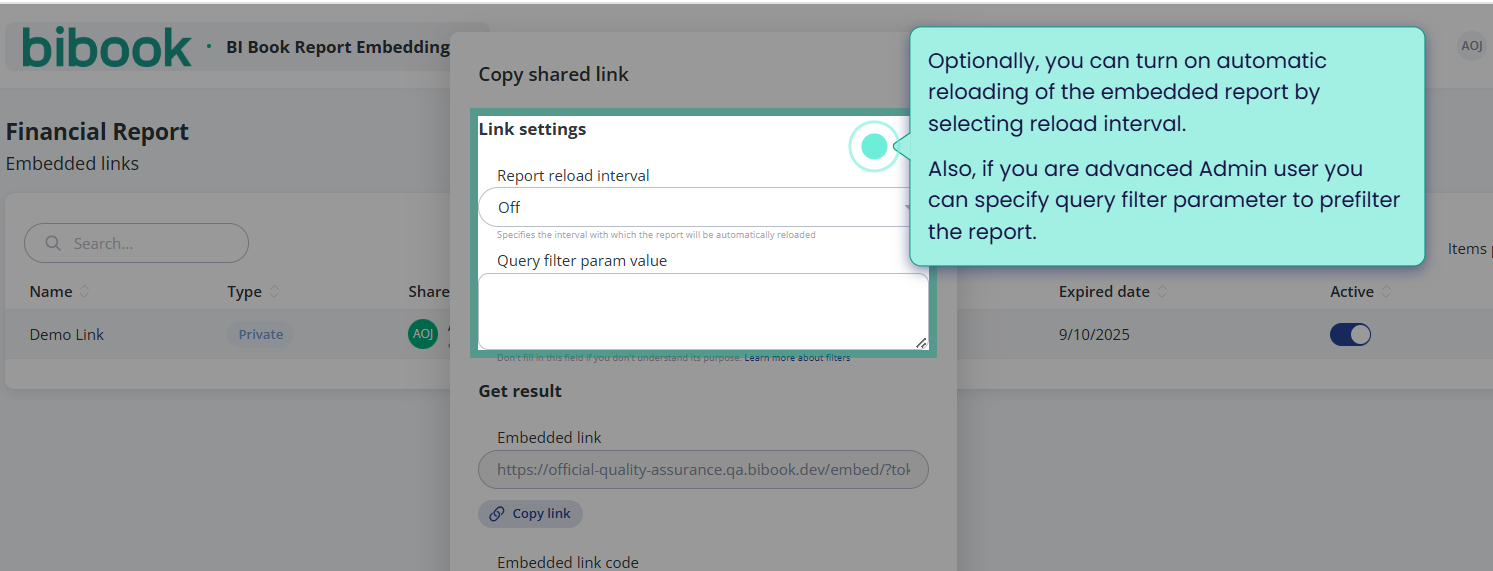This screenshot has width=1493, height=571.
Task: Open the Learn more about filters link
Action: pos(797,357)
